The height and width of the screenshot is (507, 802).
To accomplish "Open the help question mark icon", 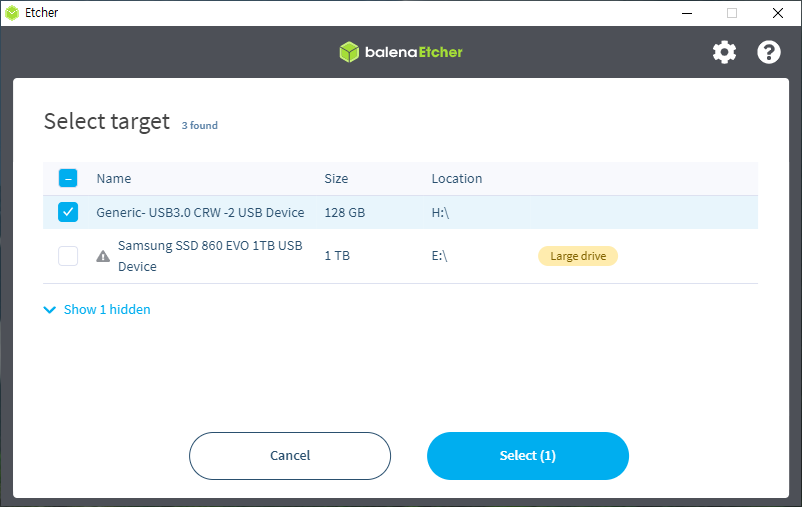I will tap(769, 52).
